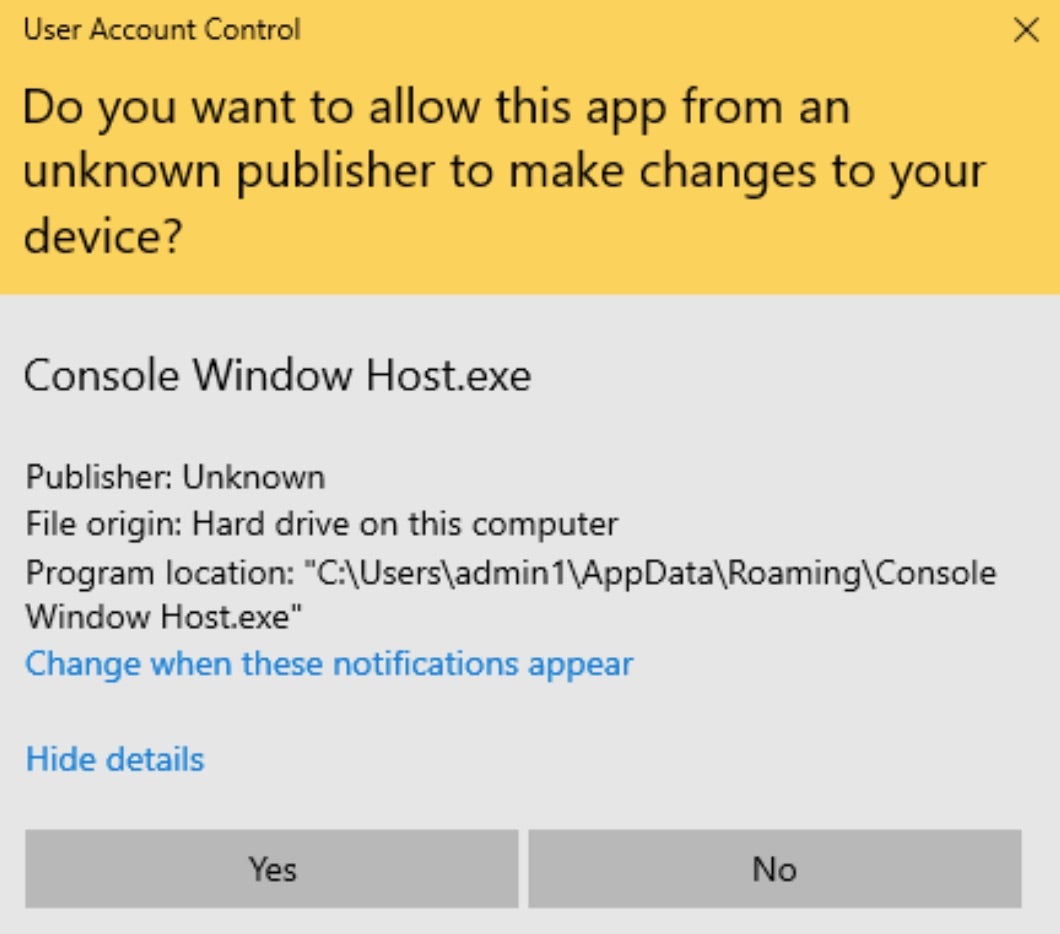The height and width of the screenshot is (934, 1060).
Task: Click the 'Publisher:' label
Action: (99, 477)
